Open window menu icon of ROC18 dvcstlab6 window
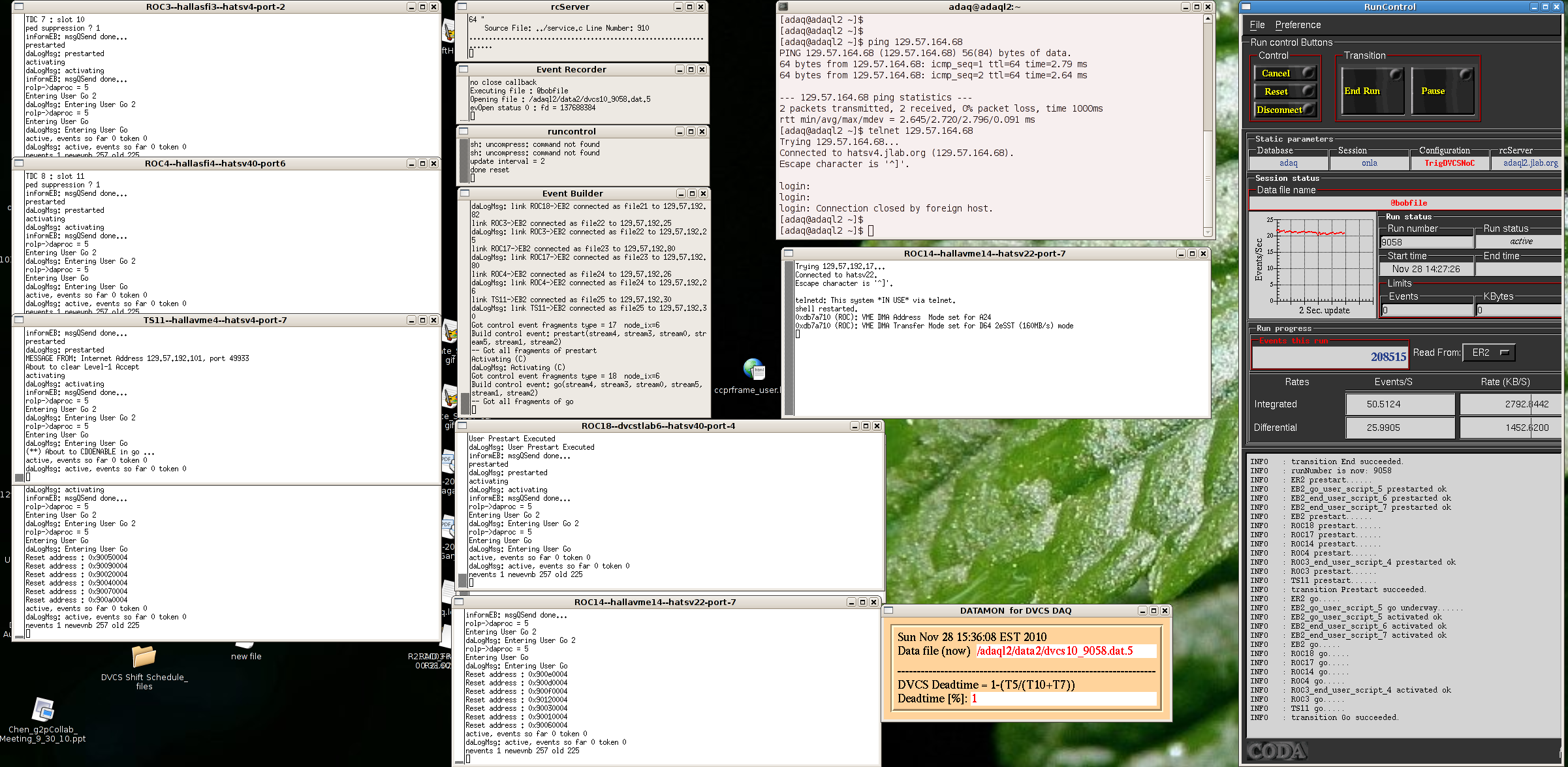The width and height of the screenshot is (1568, 767). [462, 426]
